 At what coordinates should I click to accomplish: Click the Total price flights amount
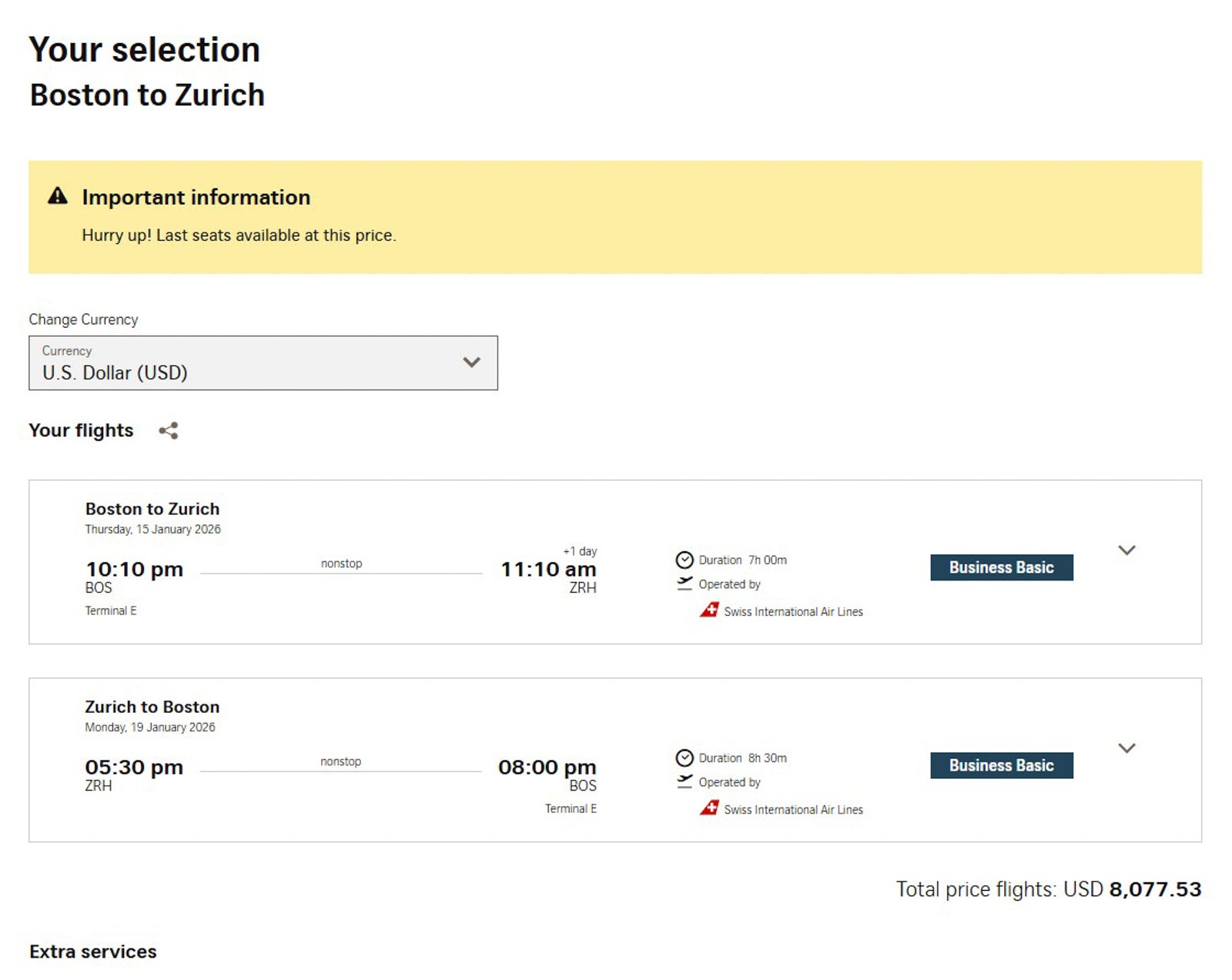pos(1154,890)
